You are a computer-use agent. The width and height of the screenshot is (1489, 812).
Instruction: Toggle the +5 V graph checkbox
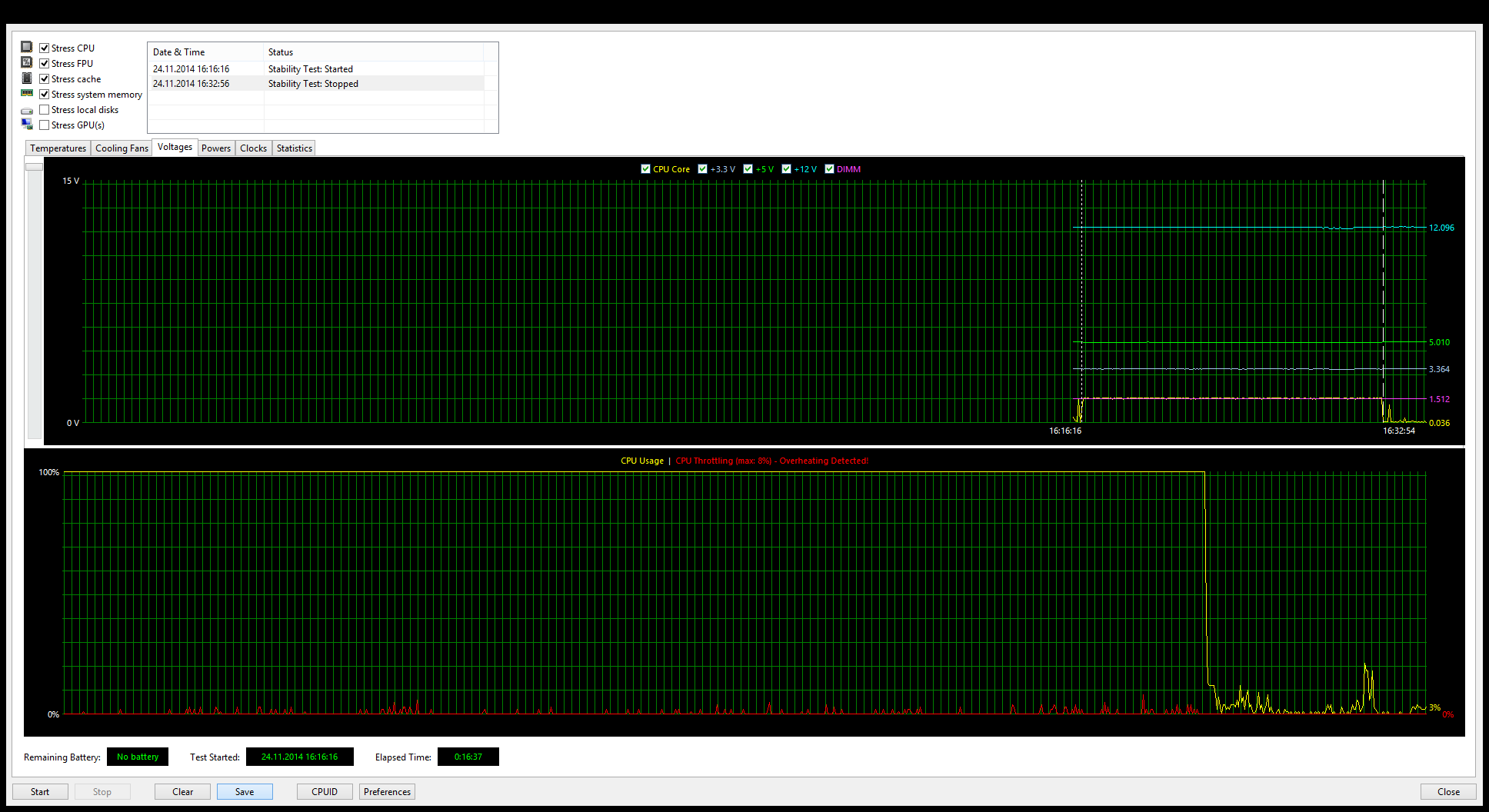(x=748, y=168)
